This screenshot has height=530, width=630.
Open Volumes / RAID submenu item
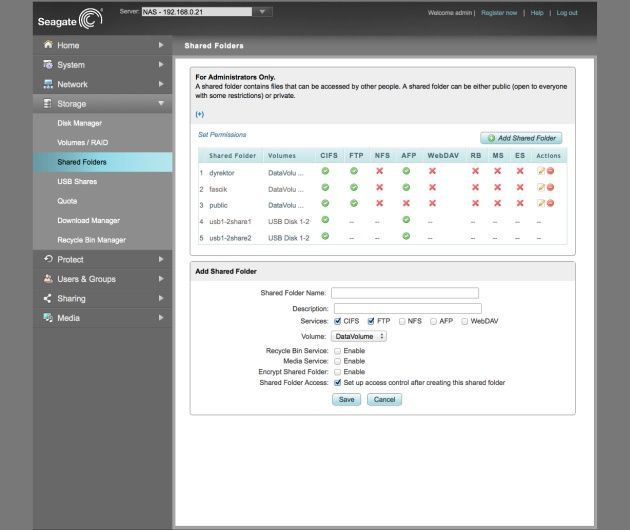tap(82, 143)
